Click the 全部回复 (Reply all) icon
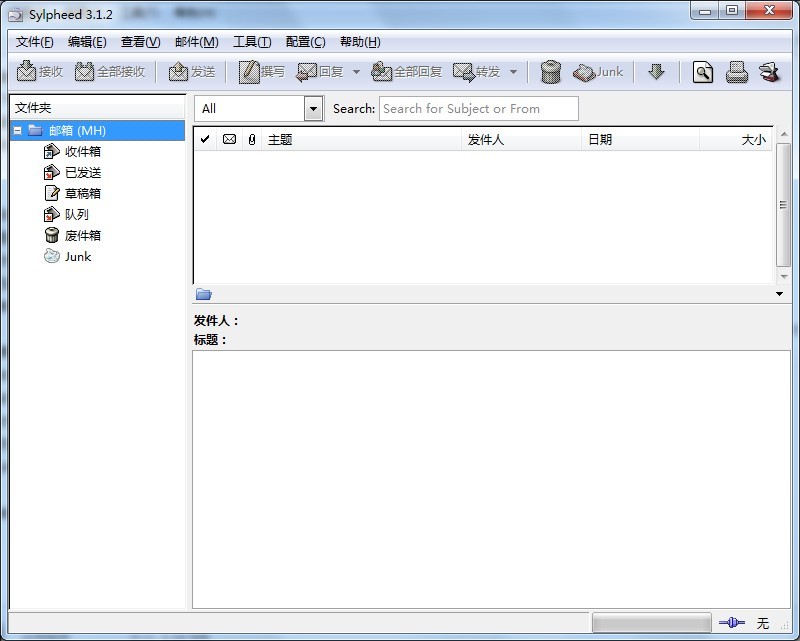The width and height of the screenshot is (800, 641). click(406, 72)
